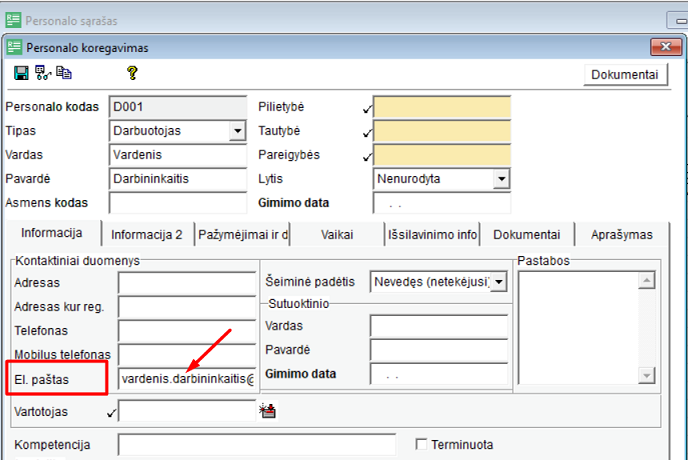Open help via yellow question mark icon
Screen dimensions: 688x460
tap(131, 73)
